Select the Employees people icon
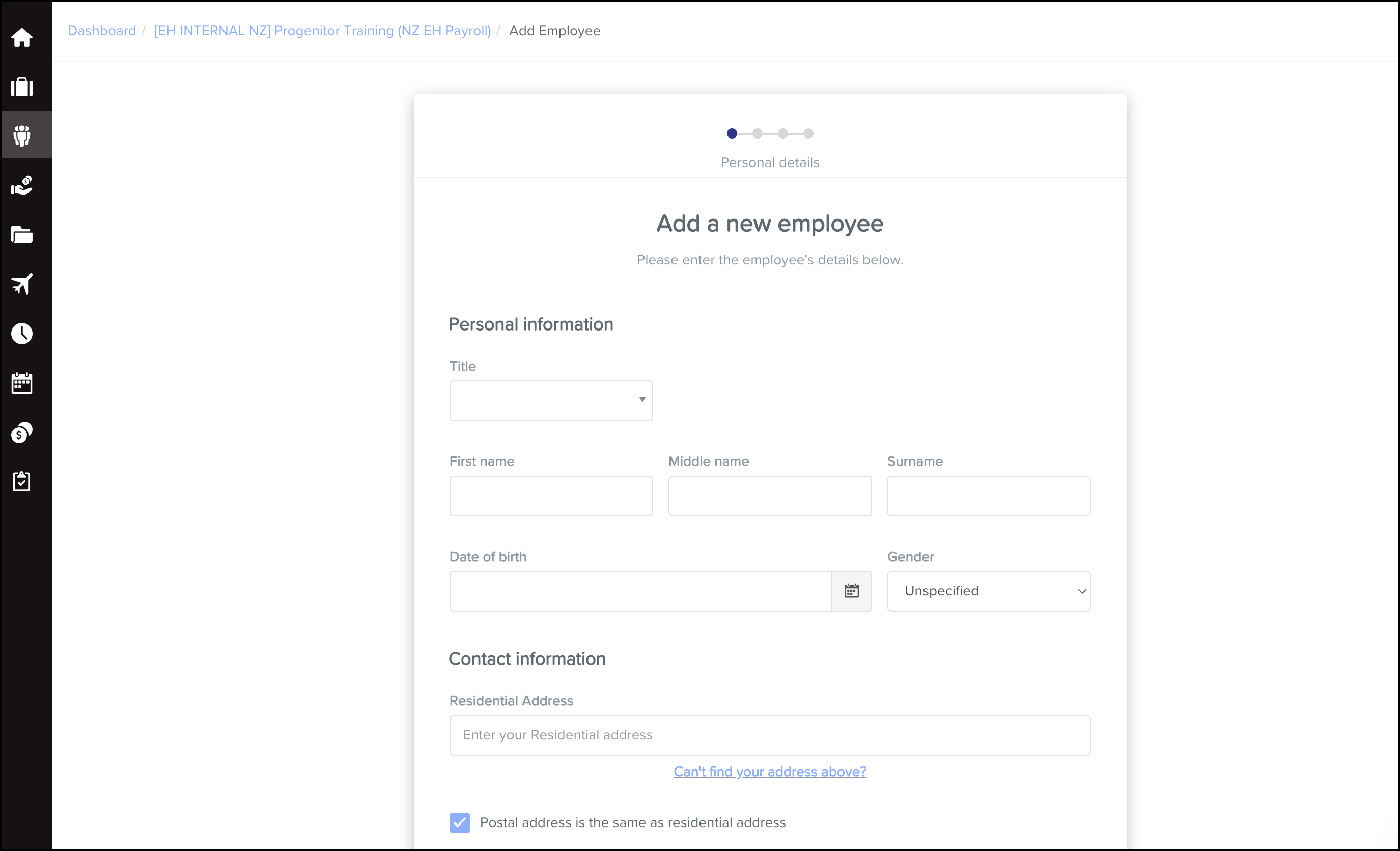Viewport: 1400px width, 851px height. point(21,136)
